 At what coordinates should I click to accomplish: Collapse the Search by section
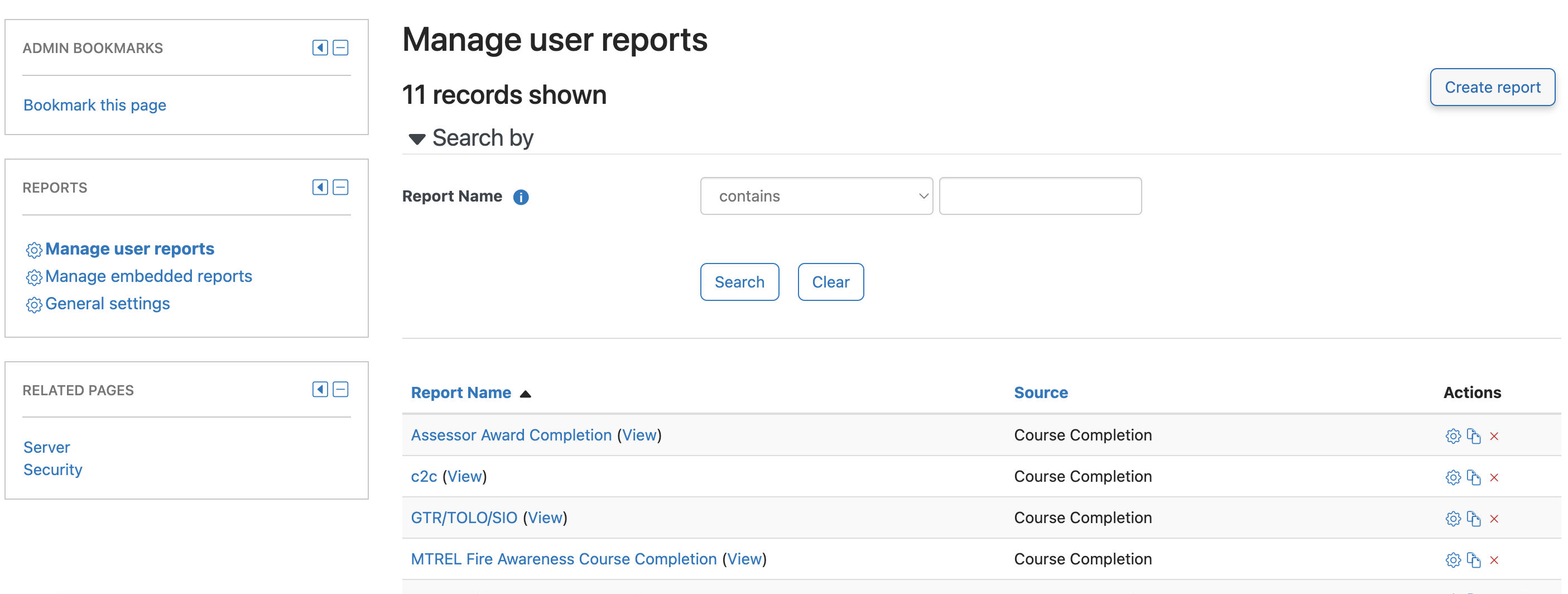pyautogui.click(x=417, y=139)
